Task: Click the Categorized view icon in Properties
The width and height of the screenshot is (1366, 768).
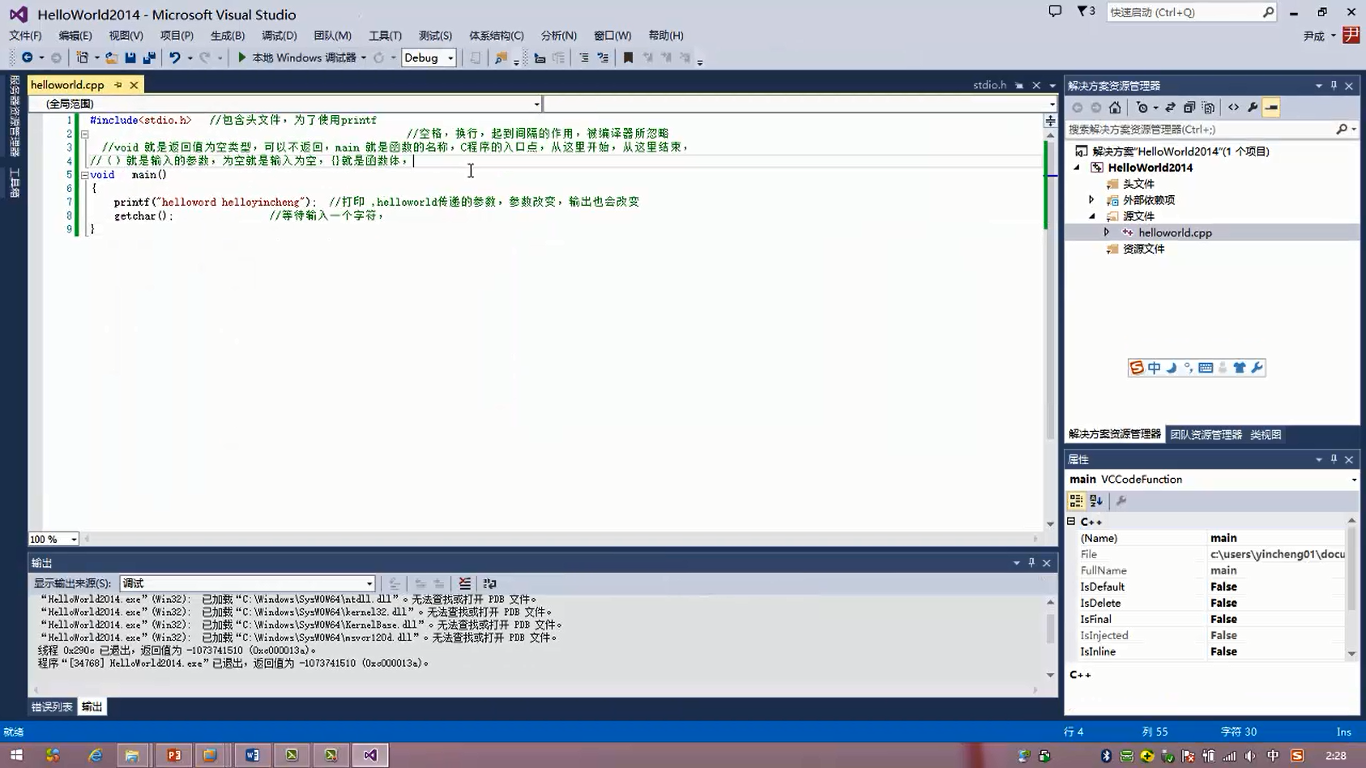Action: pyautogui.click(x=1077, y=502)
